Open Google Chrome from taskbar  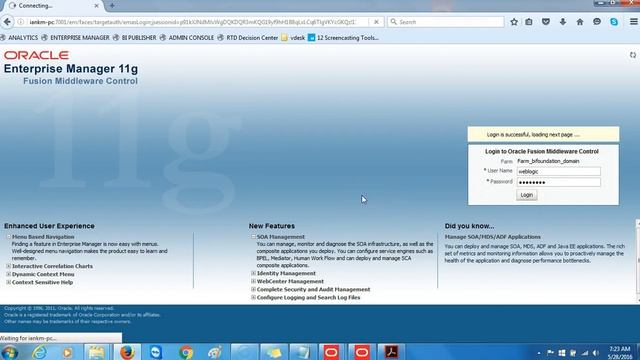(x=186, y=352)
